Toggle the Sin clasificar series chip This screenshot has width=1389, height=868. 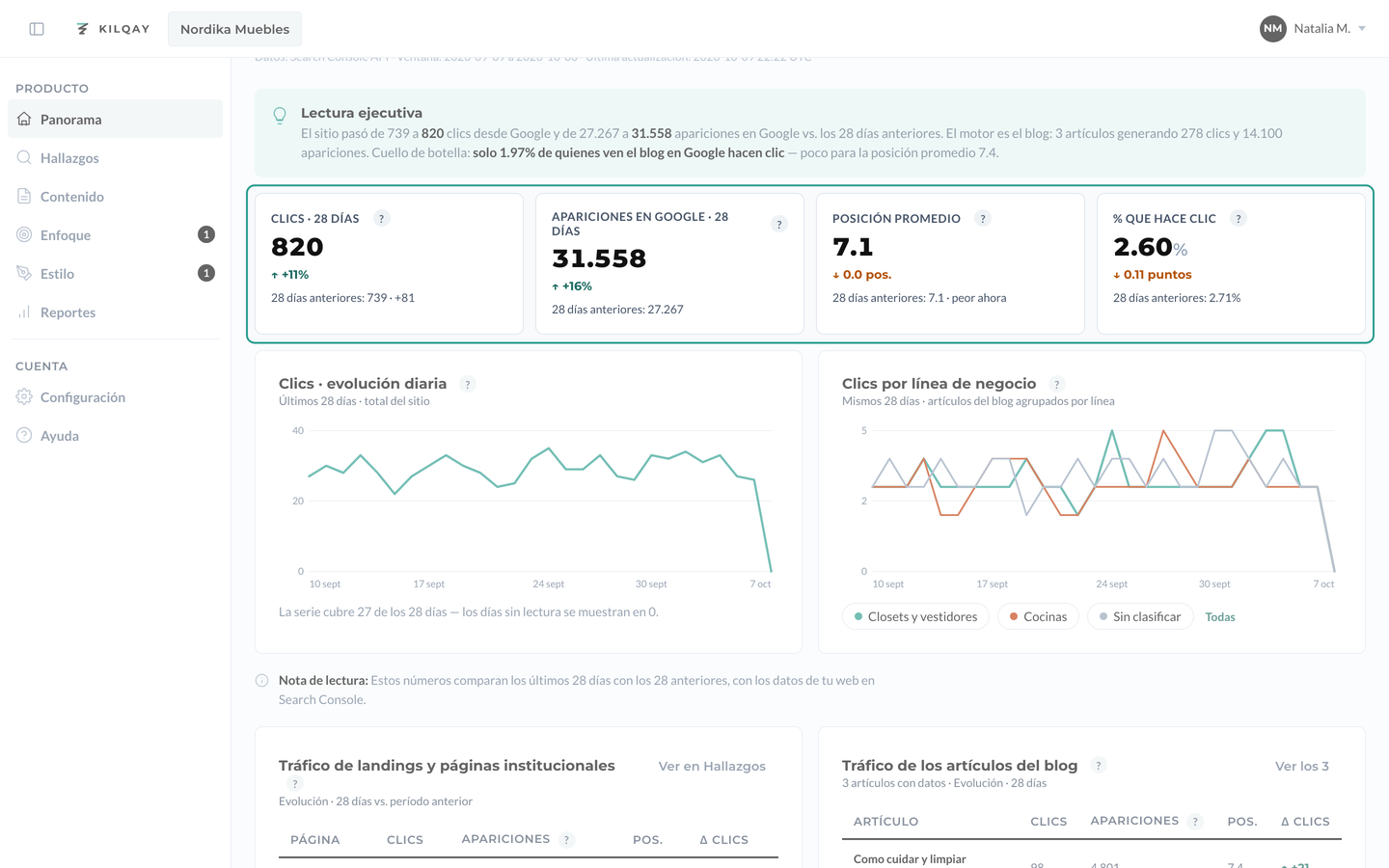1140,616
